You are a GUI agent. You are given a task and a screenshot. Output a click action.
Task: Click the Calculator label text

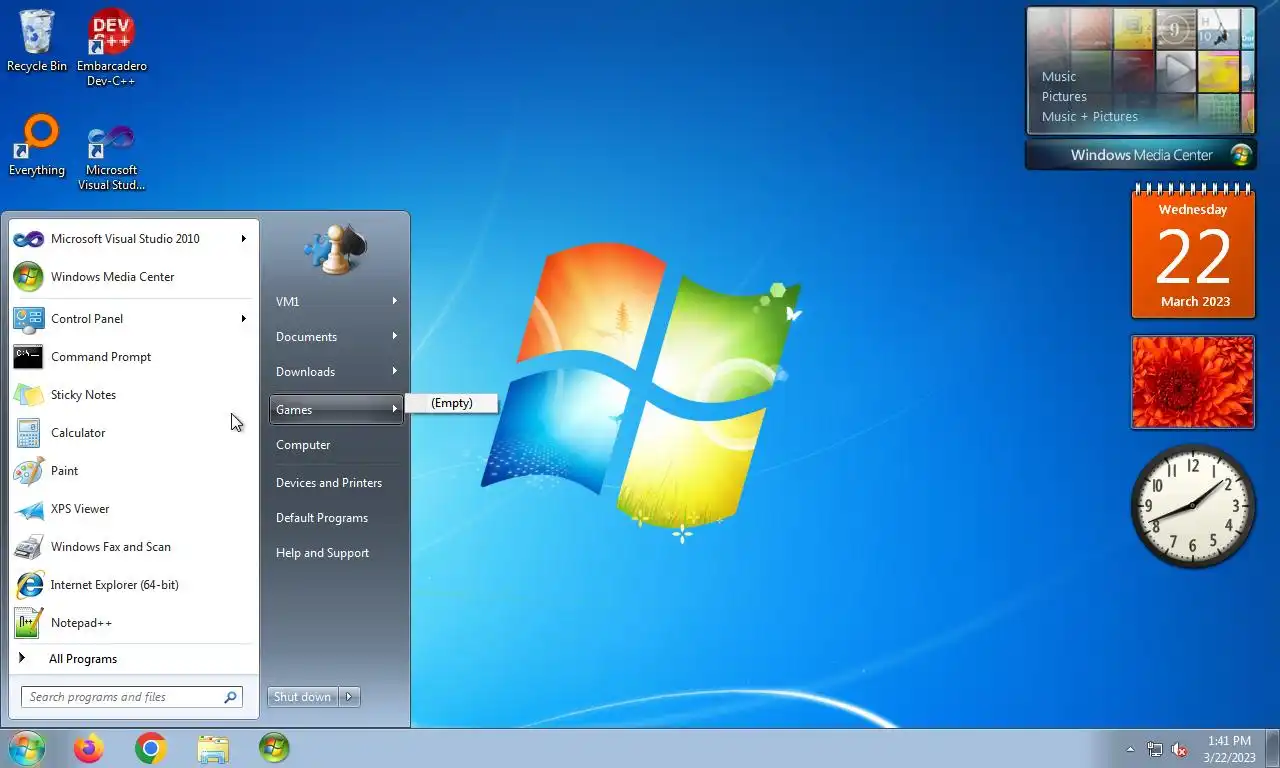coord(78,433)
